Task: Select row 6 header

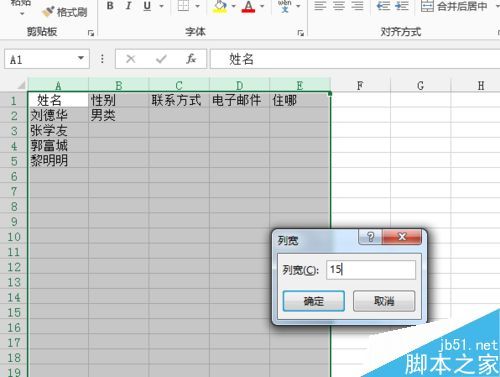Action: (14, 176)
